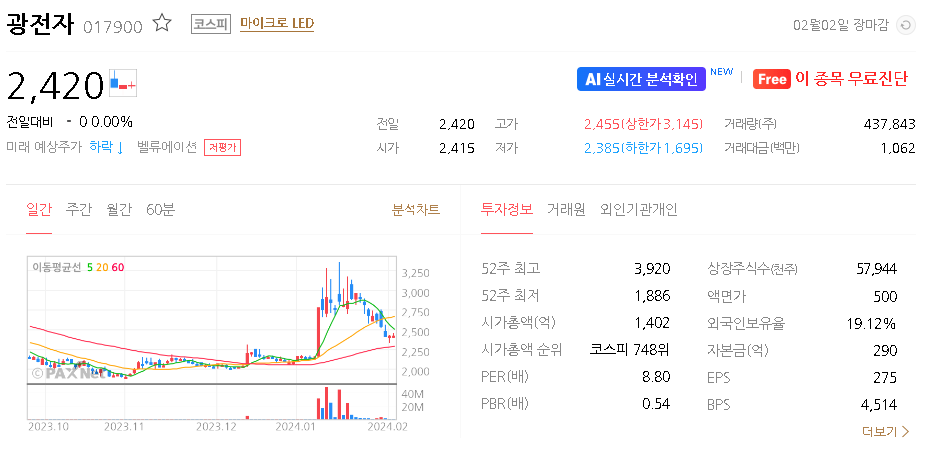Viewport: 930px width, 449px height.
Task: Click the 시가총액 value 1,402
Action: (652, 323)
